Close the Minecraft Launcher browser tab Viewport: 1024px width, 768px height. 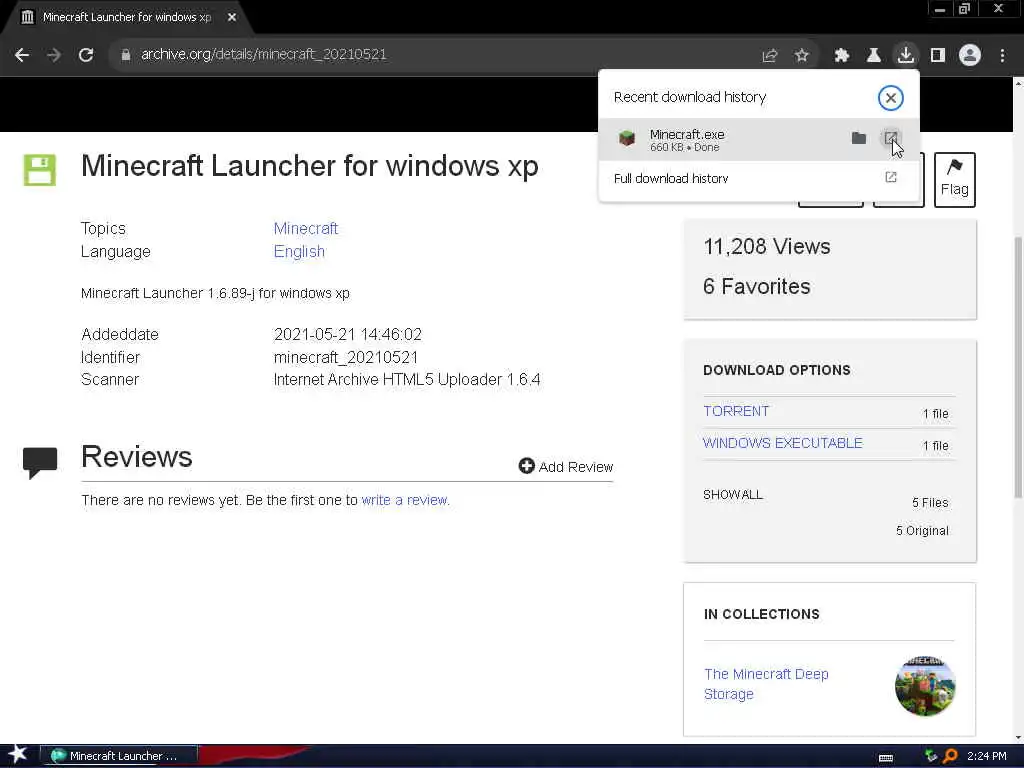tap(232, 18)
